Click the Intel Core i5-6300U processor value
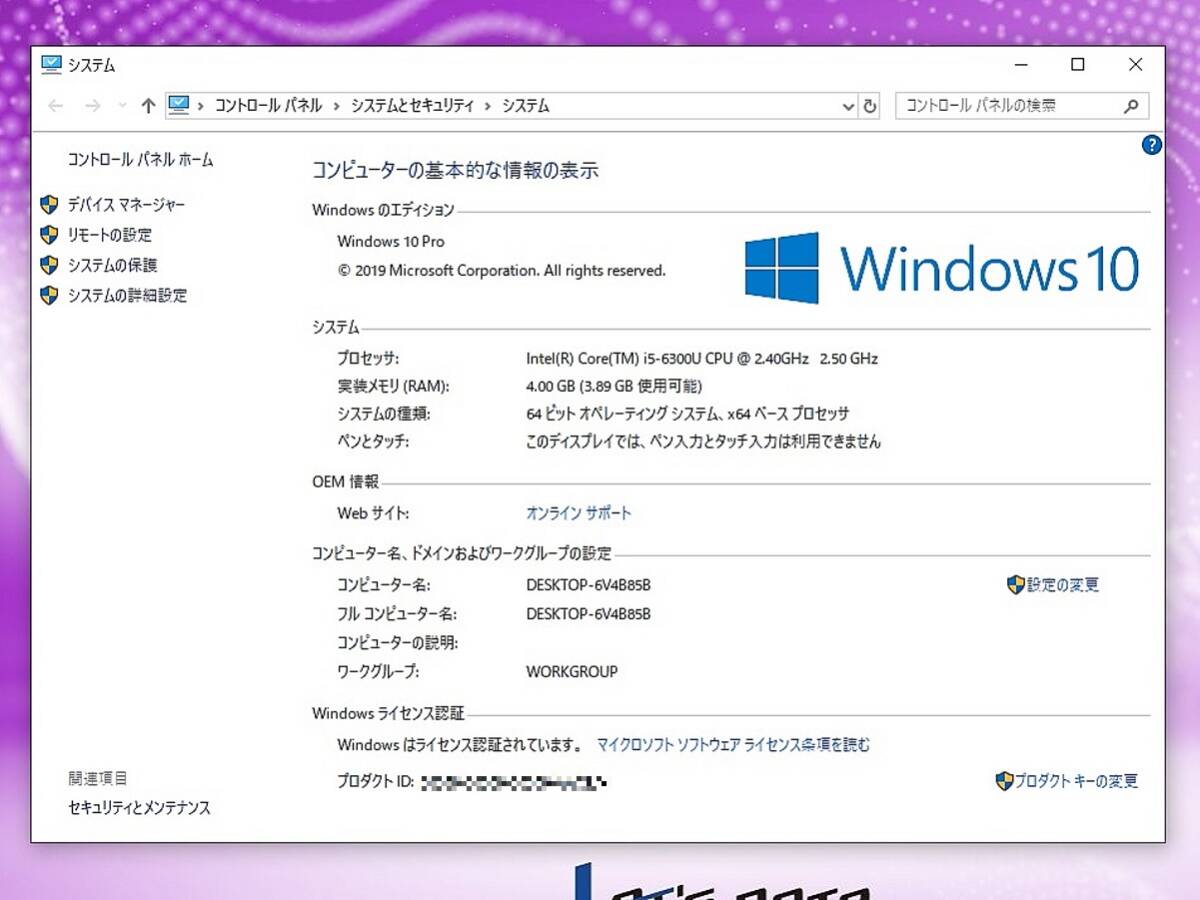Viewport: 1200px width, 900px height. click(x=702, y=358)
